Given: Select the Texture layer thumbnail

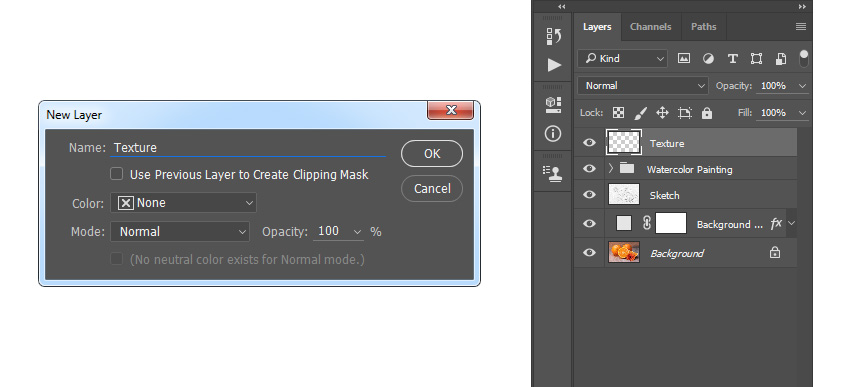Looking at the screenshot, I should point(624,143).
